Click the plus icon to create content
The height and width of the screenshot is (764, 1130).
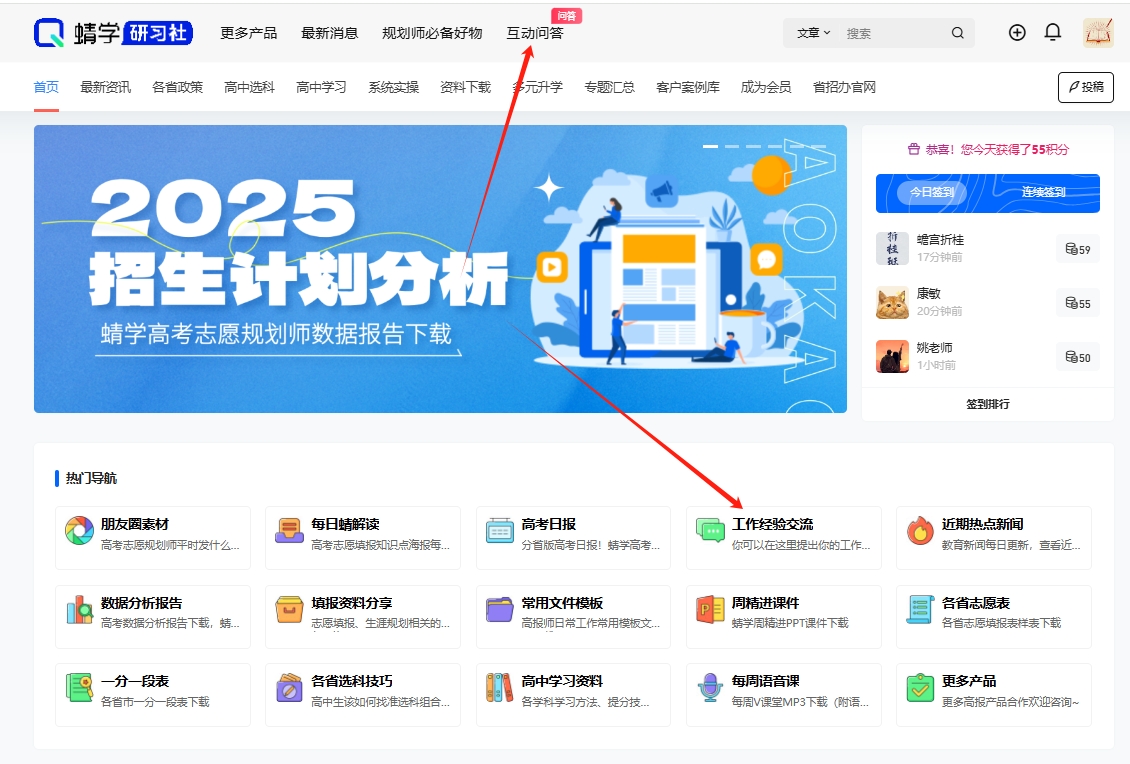1017,32
